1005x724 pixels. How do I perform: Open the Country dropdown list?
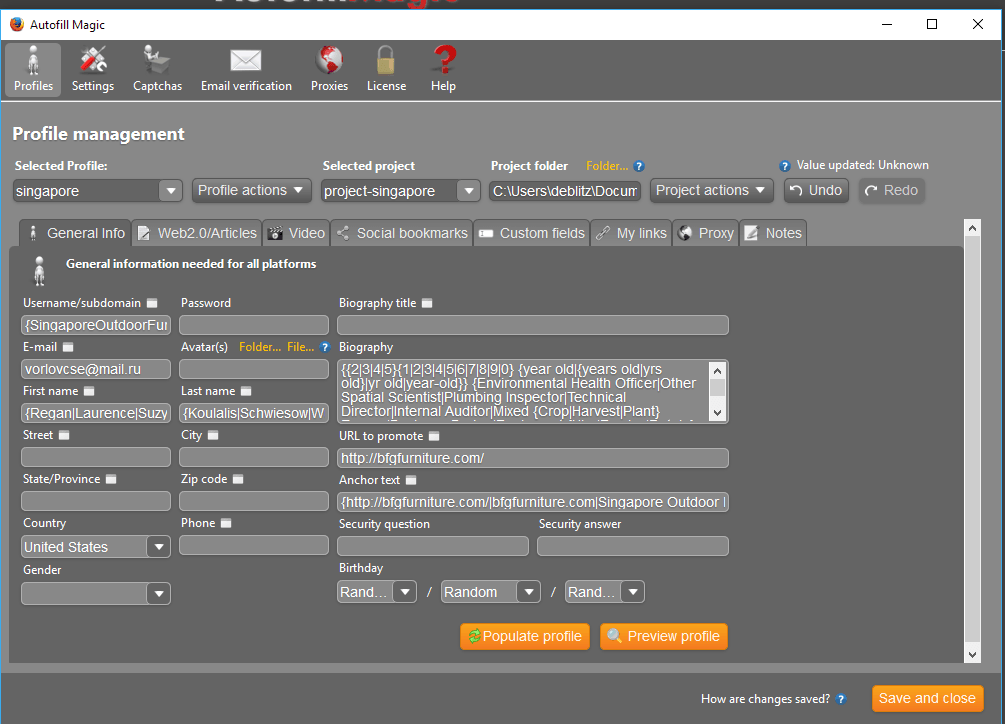point(158,547)
